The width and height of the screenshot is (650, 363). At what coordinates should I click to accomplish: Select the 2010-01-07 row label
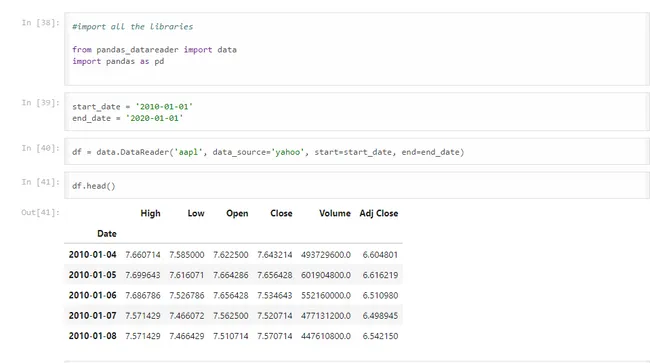tap(92, 315)
